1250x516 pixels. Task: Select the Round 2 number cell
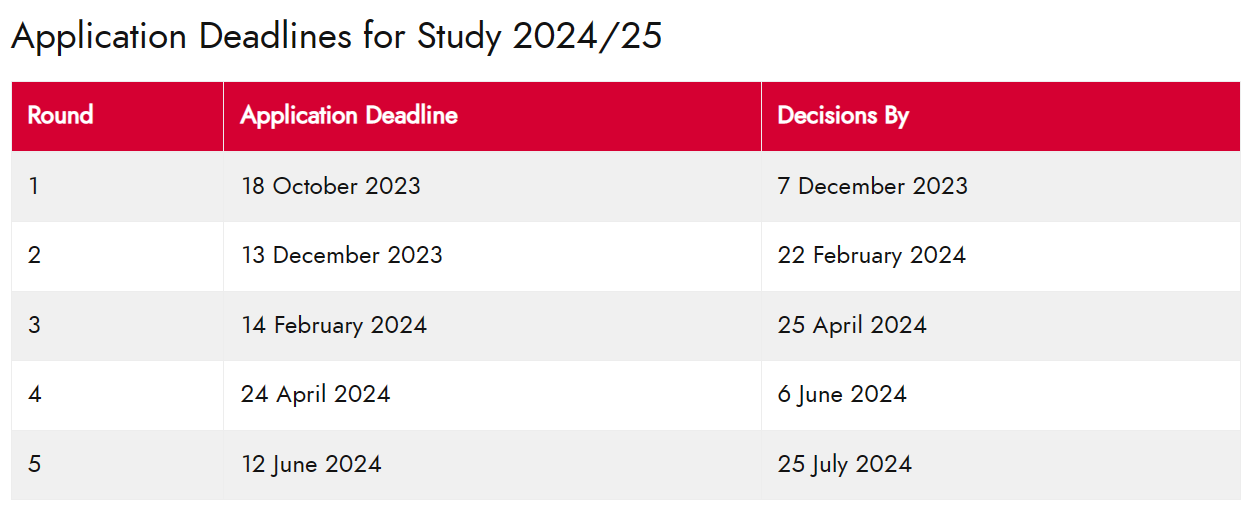[34, 255]
